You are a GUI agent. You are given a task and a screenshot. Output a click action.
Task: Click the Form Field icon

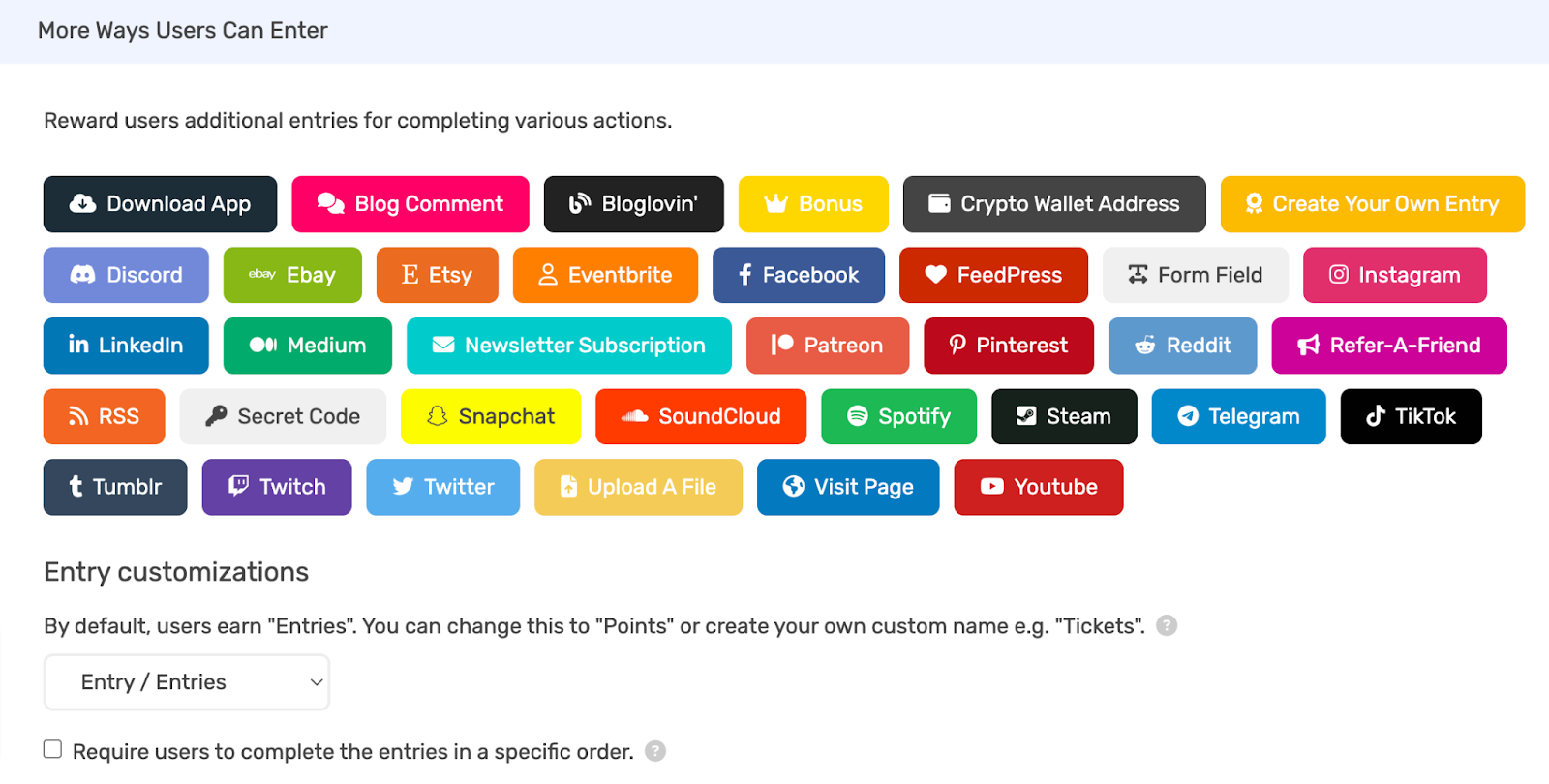pyautogui.click(x=1139, y=275)
